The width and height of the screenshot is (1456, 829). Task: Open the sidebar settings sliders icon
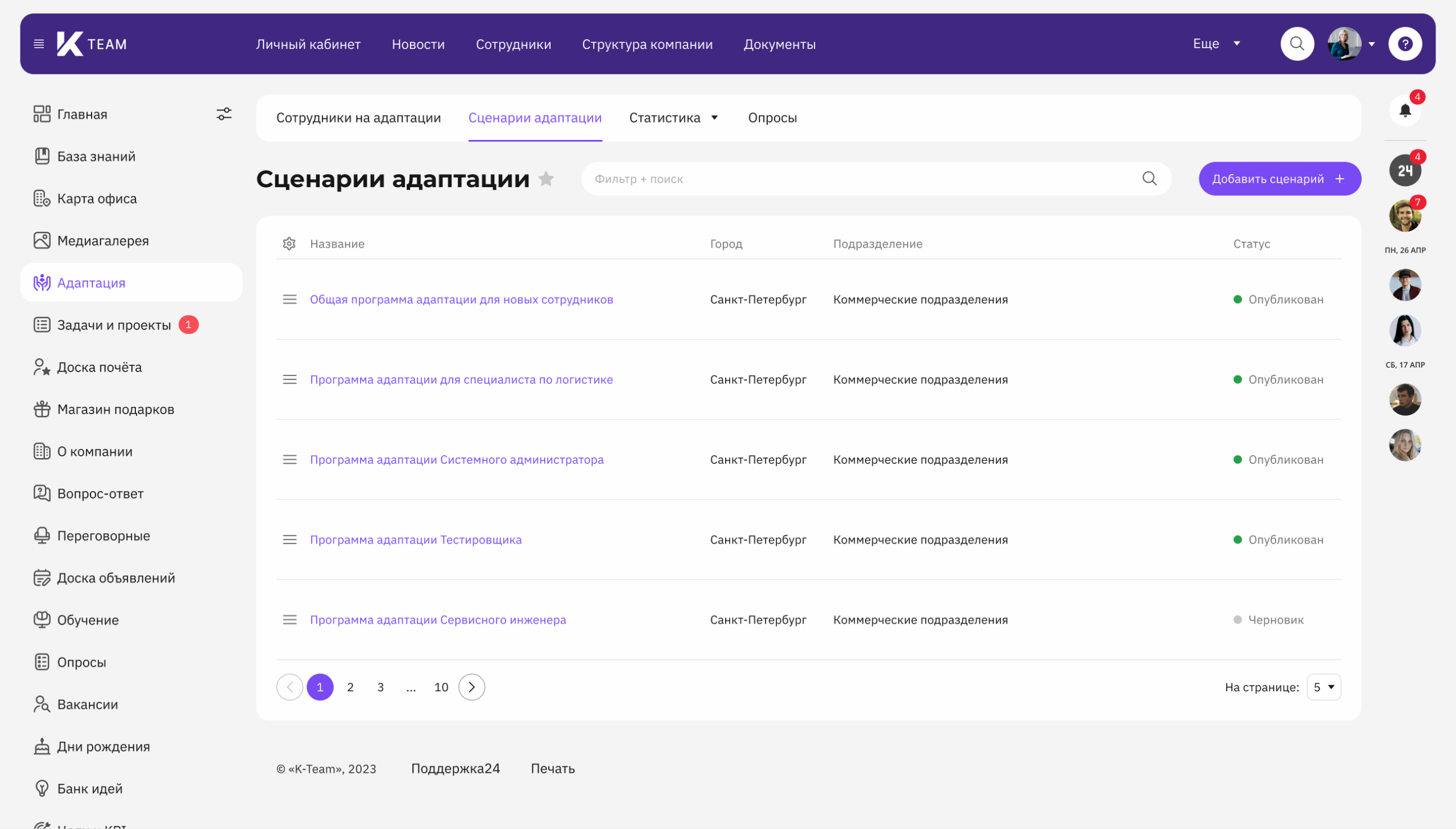224,114
